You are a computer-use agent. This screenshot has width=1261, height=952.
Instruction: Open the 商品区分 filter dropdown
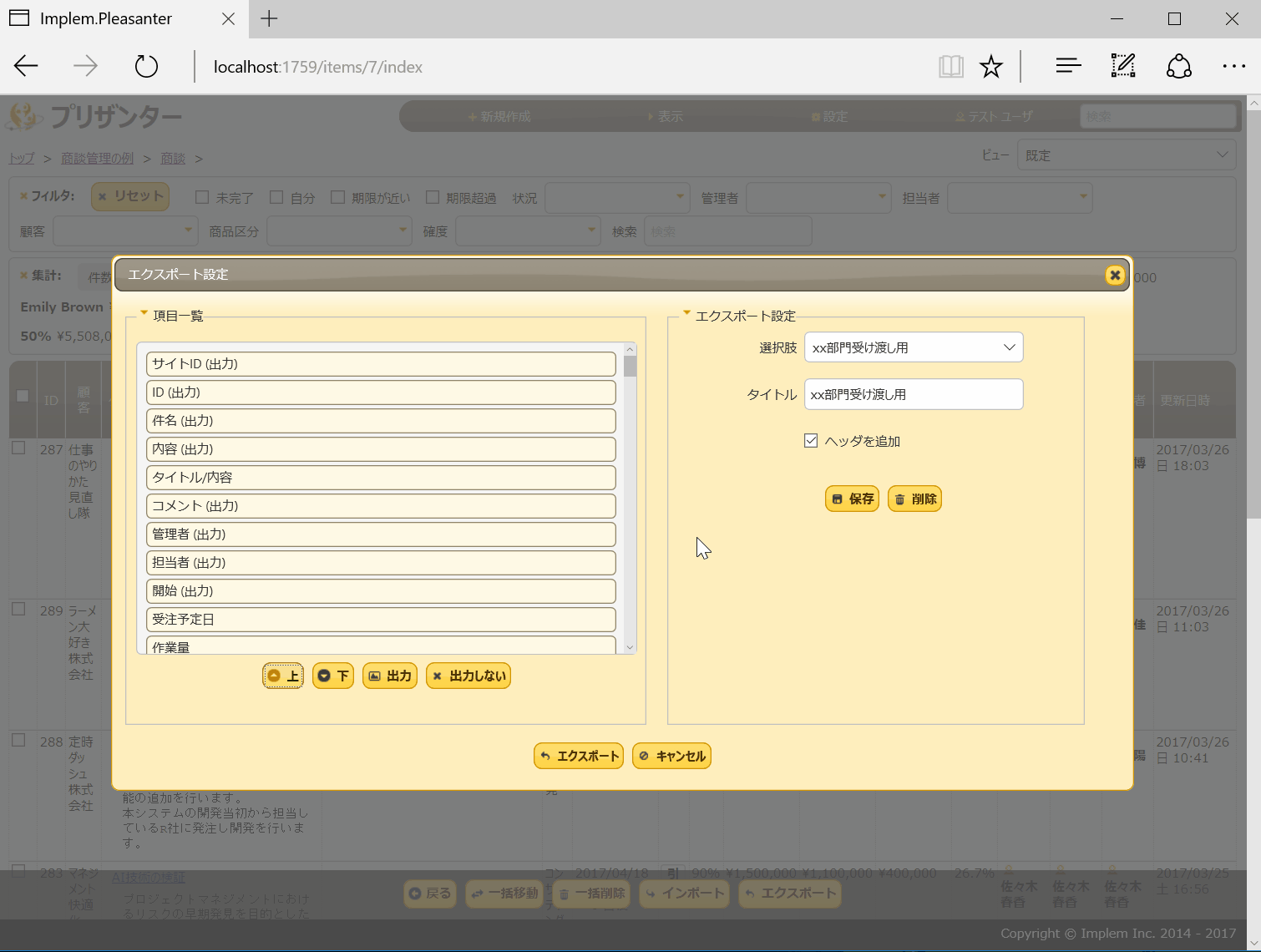click(x=339, y=230)
